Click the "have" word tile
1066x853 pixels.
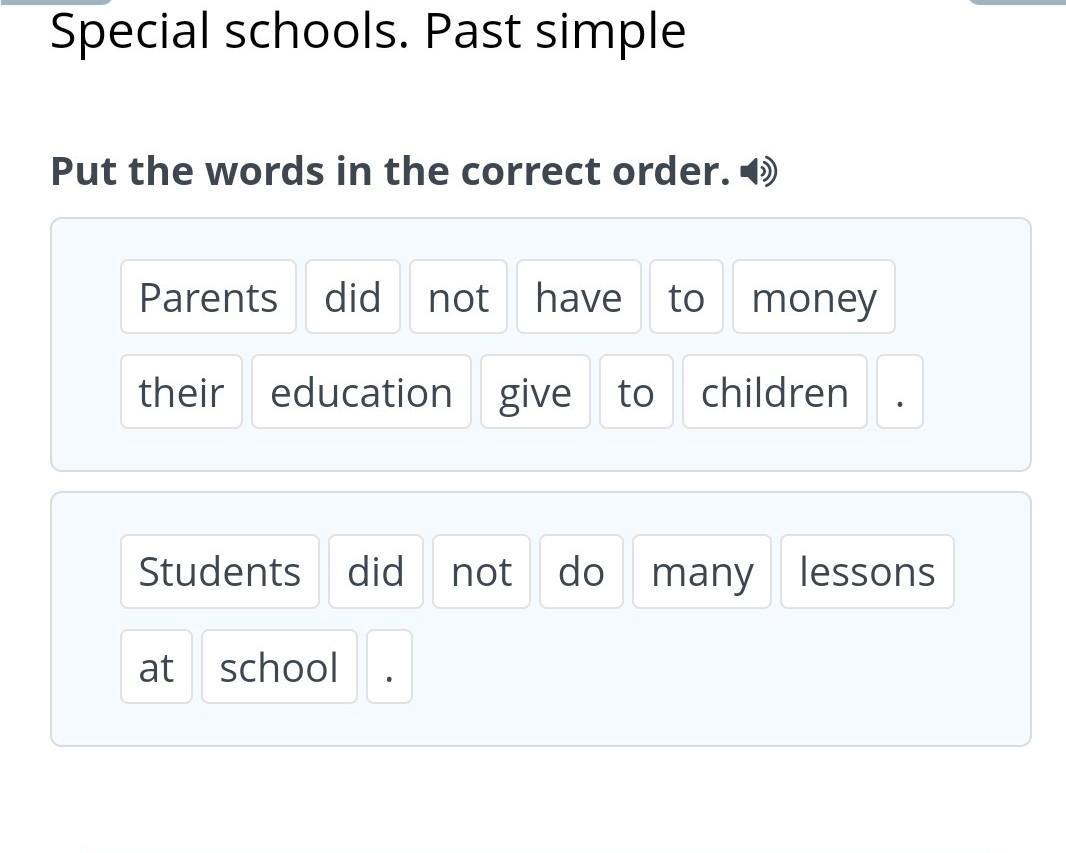click(x=578, y=297)
